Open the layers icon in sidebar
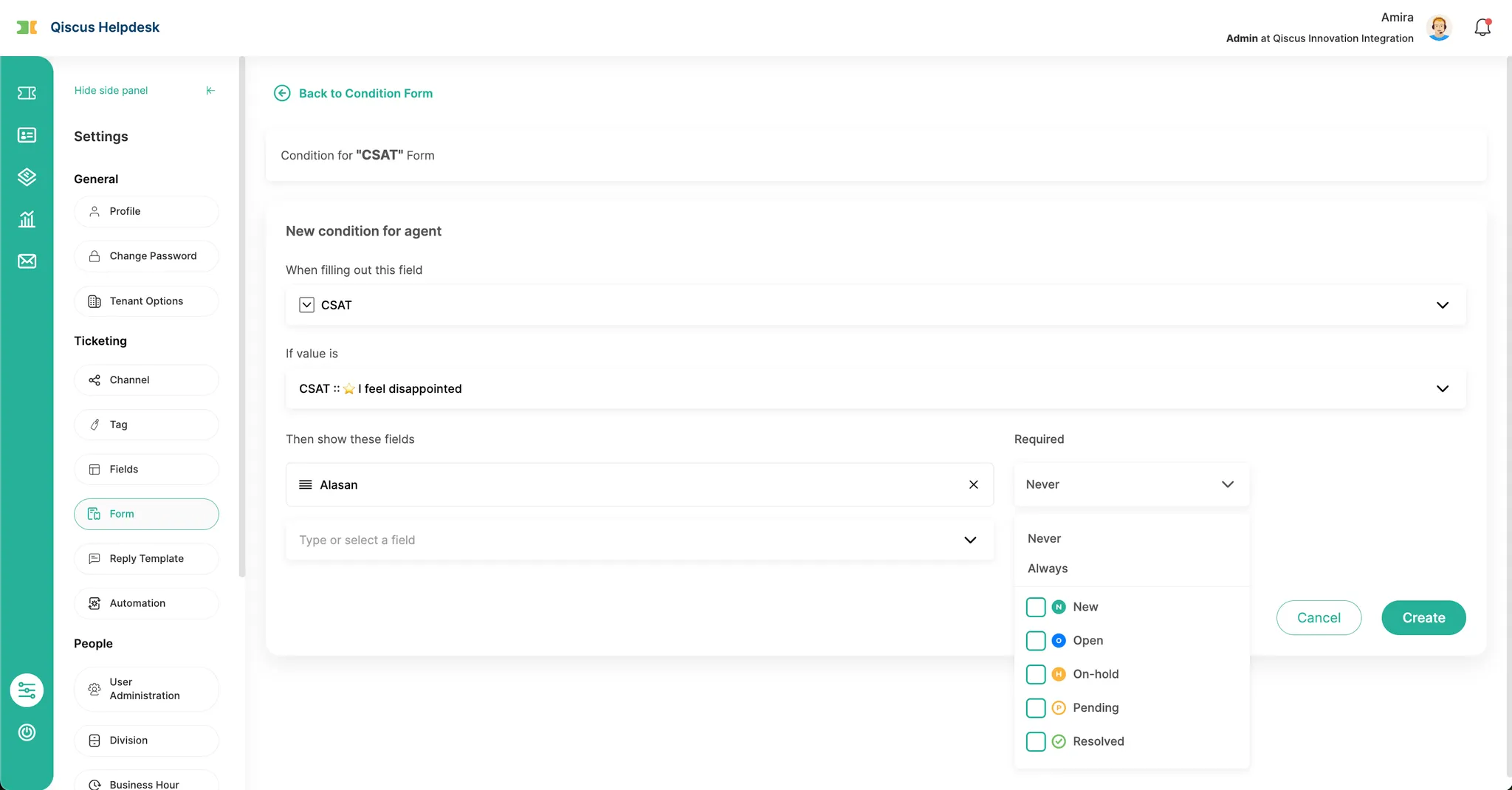The height and width of the screenshot is (790, 1512). [27, 177]
